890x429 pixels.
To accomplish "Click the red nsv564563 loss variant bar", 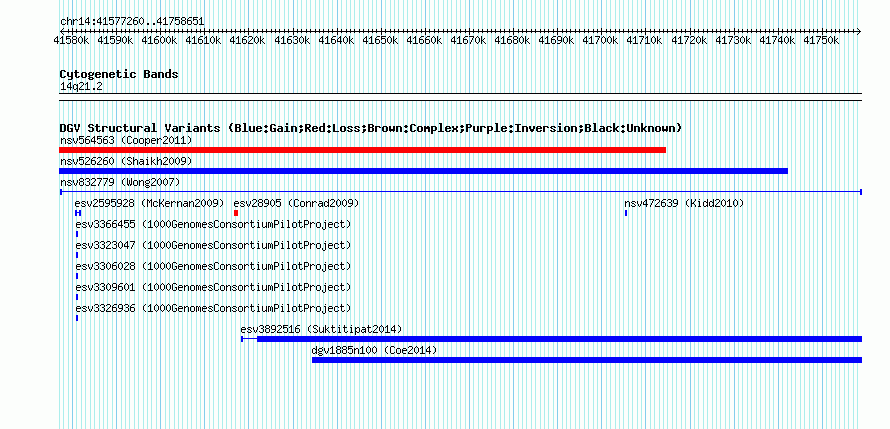I will (x=362, y=150).
